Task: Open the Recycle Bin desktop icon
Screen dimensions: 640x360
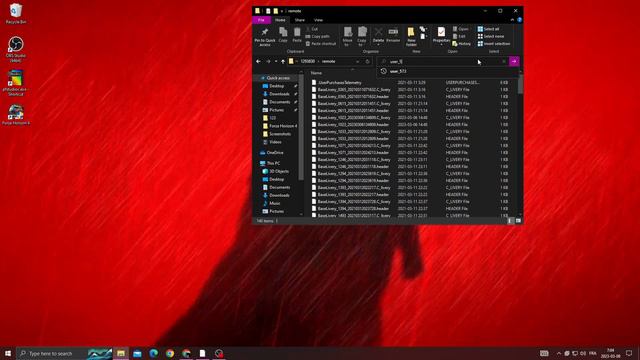Action: (16, 13)
